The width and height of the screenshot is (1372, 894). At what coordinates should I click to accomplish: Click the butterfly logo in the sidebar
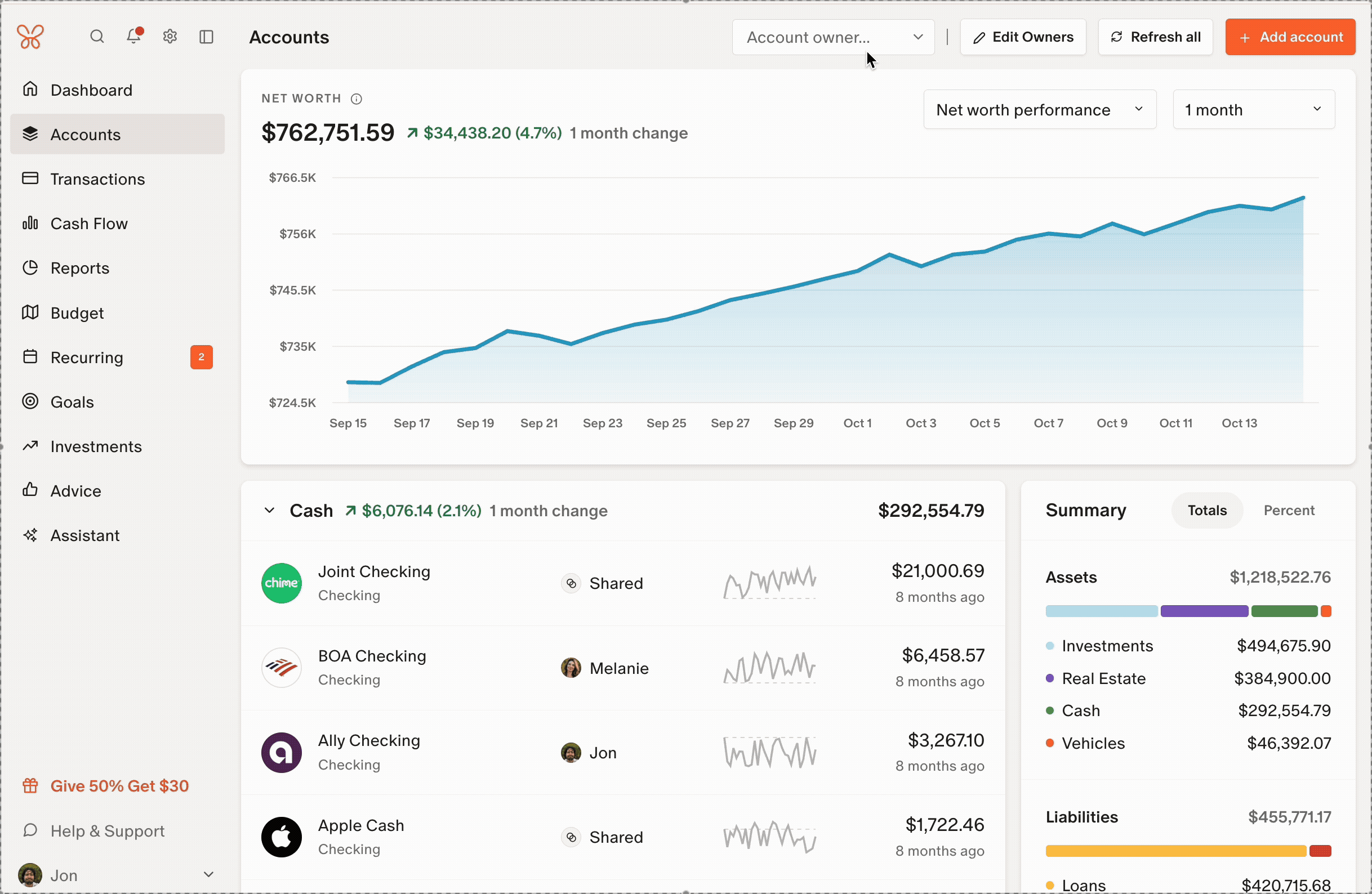[x=30, y=37]
